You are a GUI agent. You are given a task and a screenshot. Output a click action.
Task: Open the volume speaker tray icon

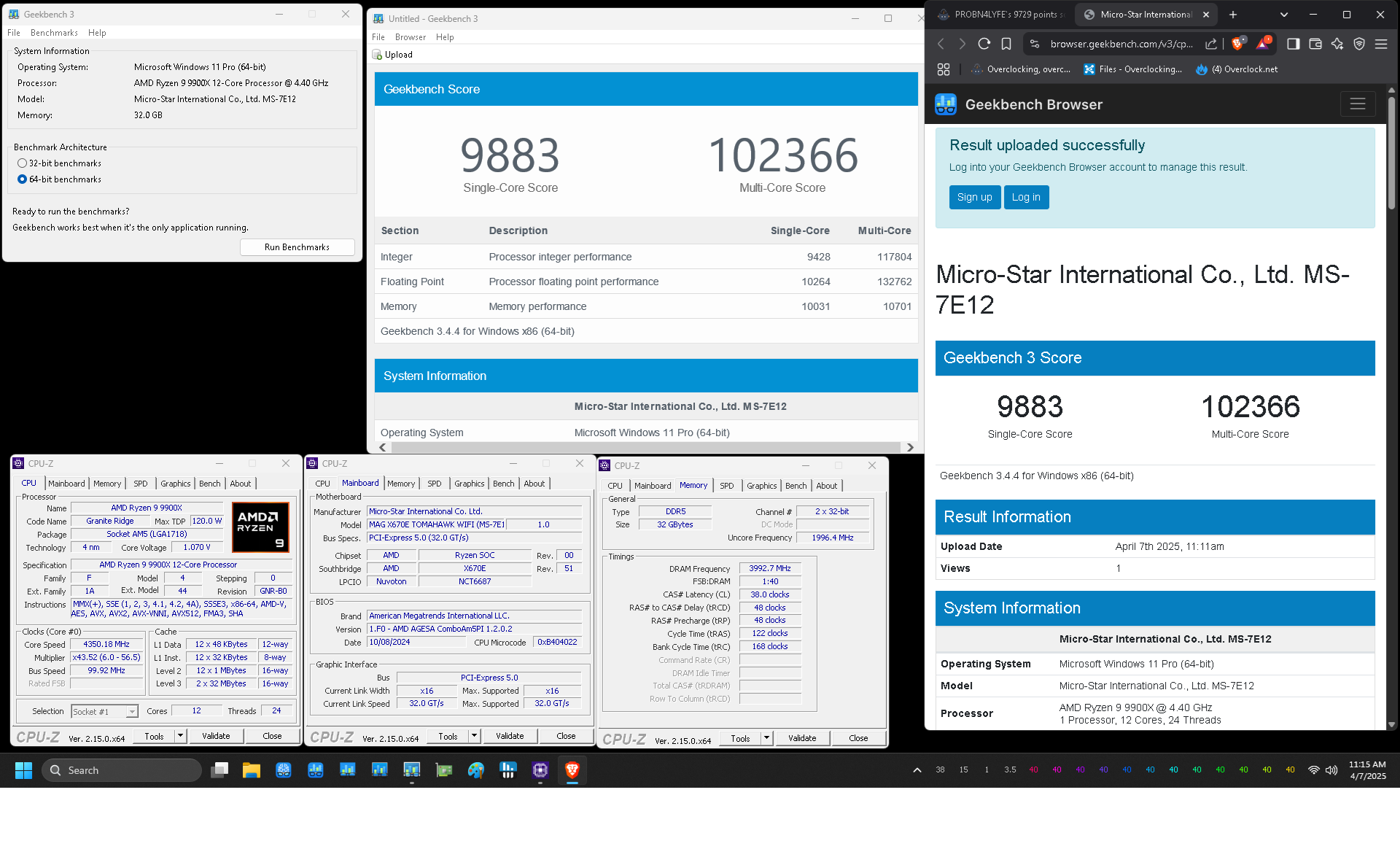1331,769
